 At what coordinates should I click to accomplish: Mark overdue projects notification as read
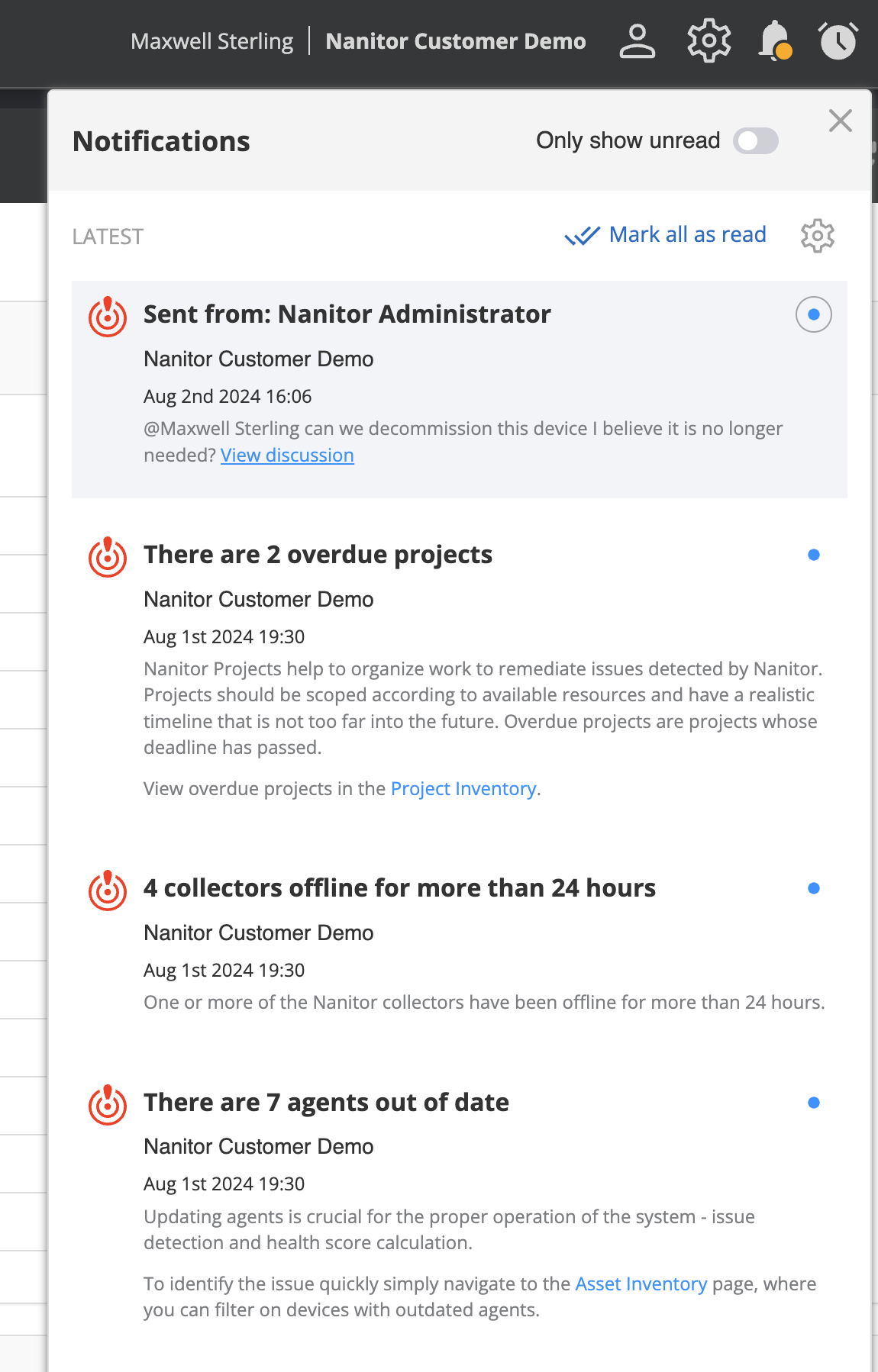pos(813,555)
